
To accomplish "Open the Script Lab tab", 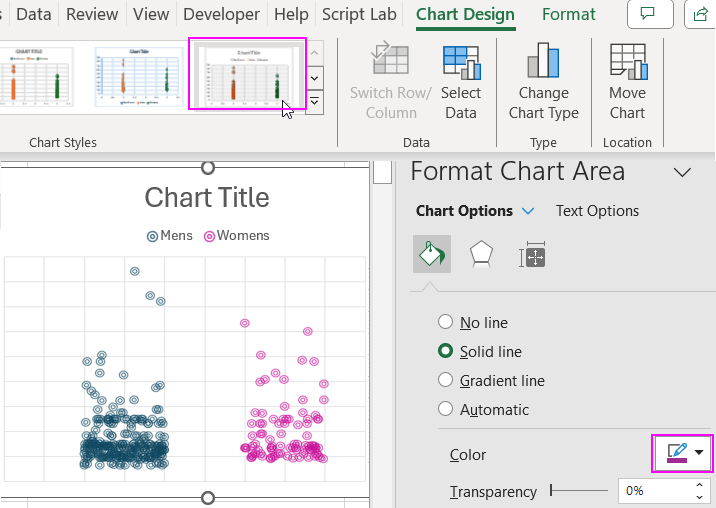I will coord(359,14).
